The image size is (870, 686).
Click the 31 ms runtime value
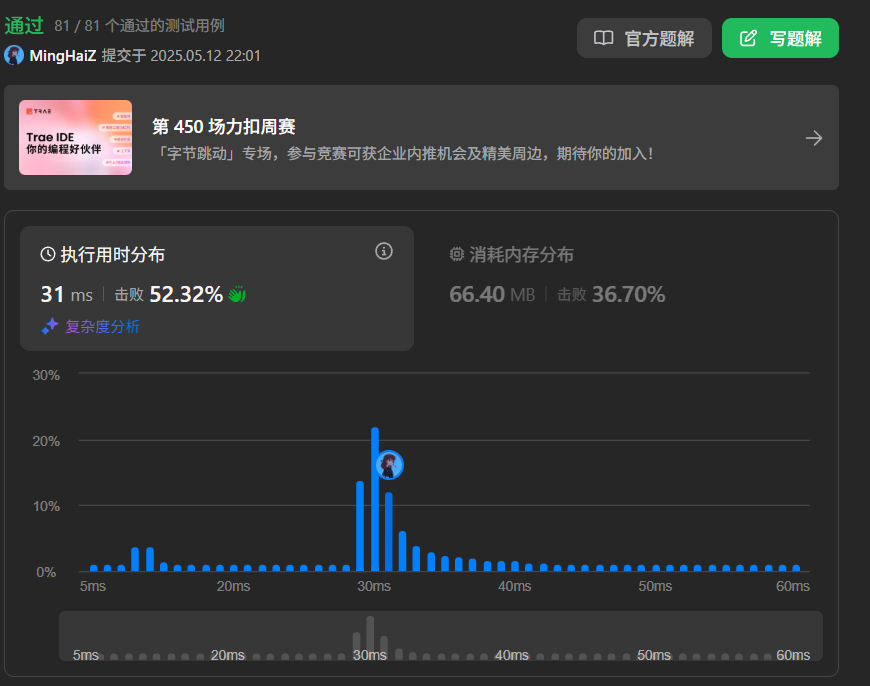[x=67, y=294]
